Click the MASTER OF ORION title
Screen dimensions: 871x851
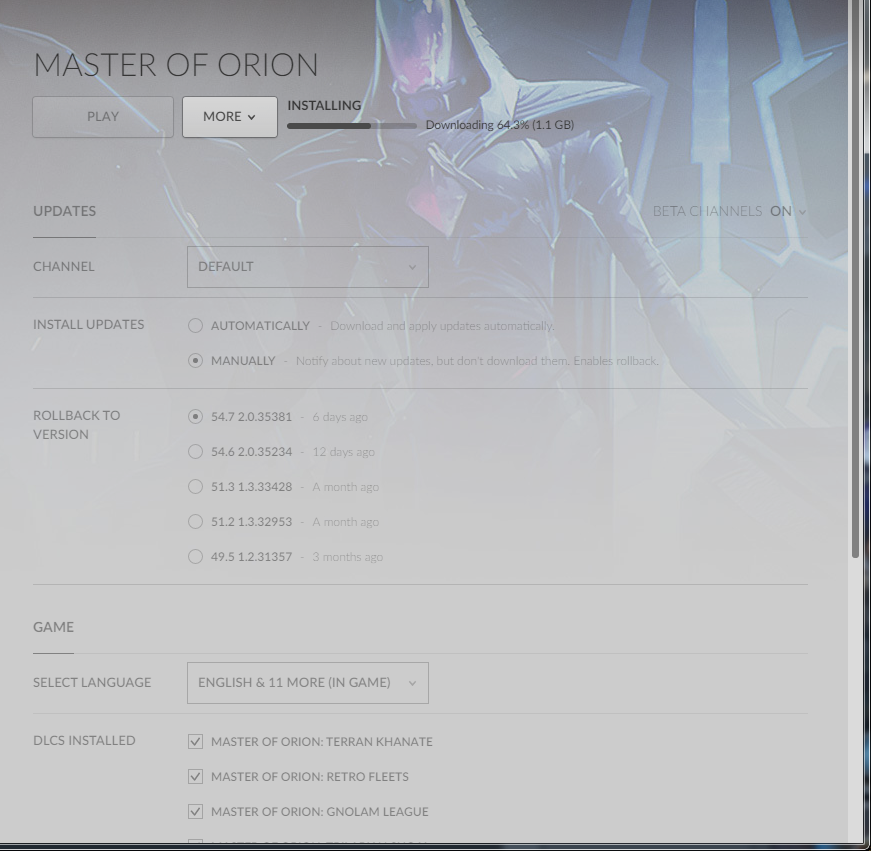coord(176,65)
